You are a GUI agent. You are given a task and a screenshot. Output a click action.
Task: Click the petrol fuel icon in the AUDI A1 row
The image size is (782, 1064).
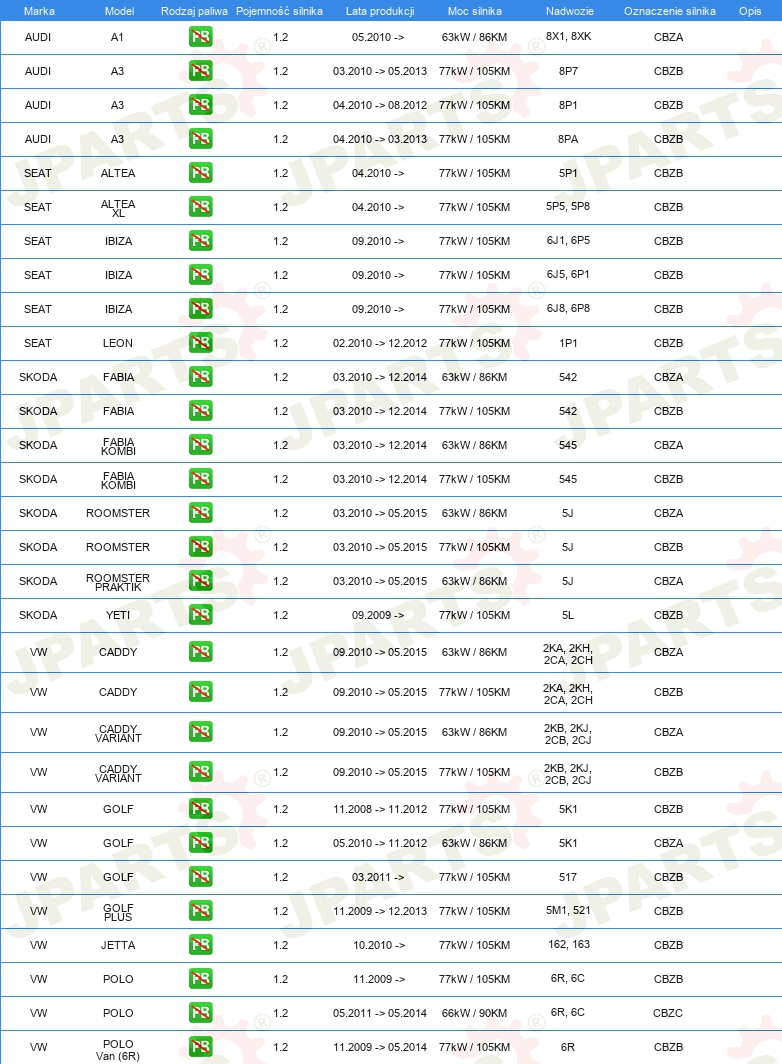coord(200,37)
